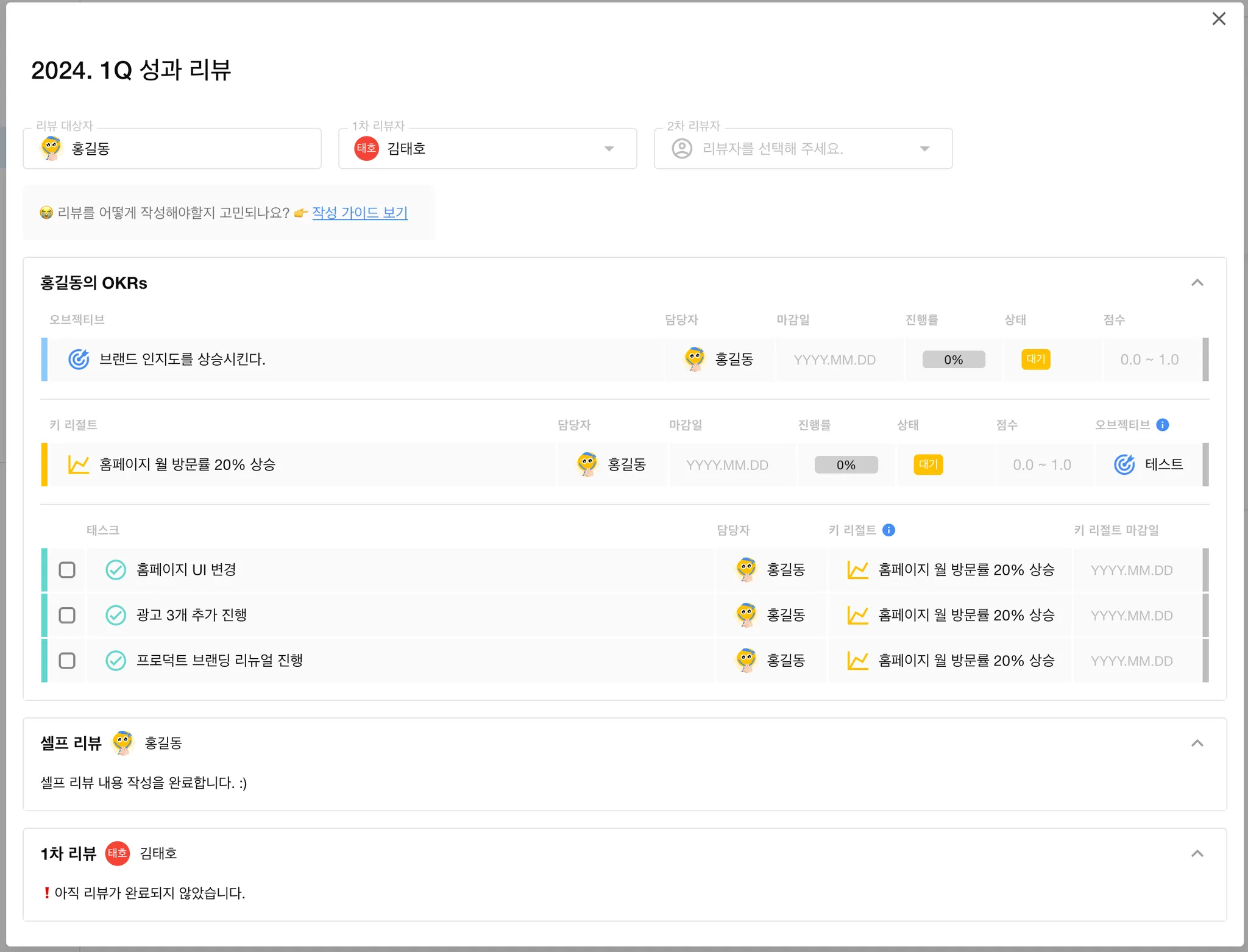Image resolution: width=1248 pixels, height=952 pixels.
Task: Click the info icon next to 키 리절트 column header
Action: (x=889, y=530)
